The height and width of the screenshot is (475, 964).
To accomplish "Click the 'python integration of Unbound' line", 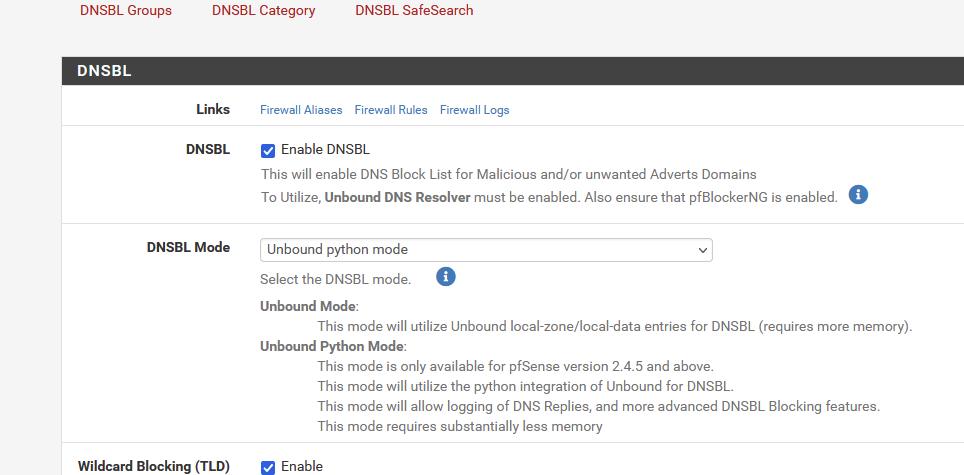I will tap(526, 387).
